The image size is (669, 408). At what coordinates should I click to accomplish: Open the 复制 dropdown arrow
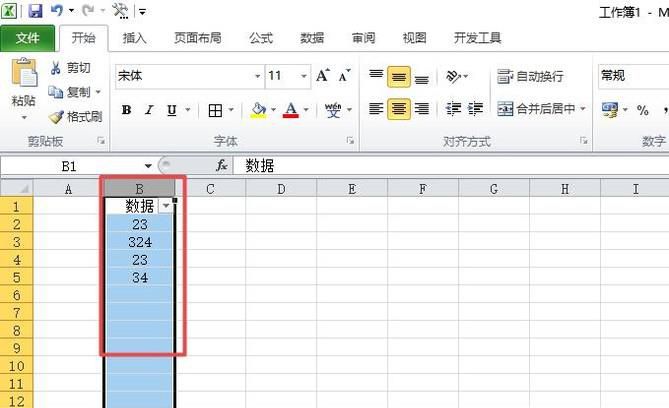coord(98,92)
